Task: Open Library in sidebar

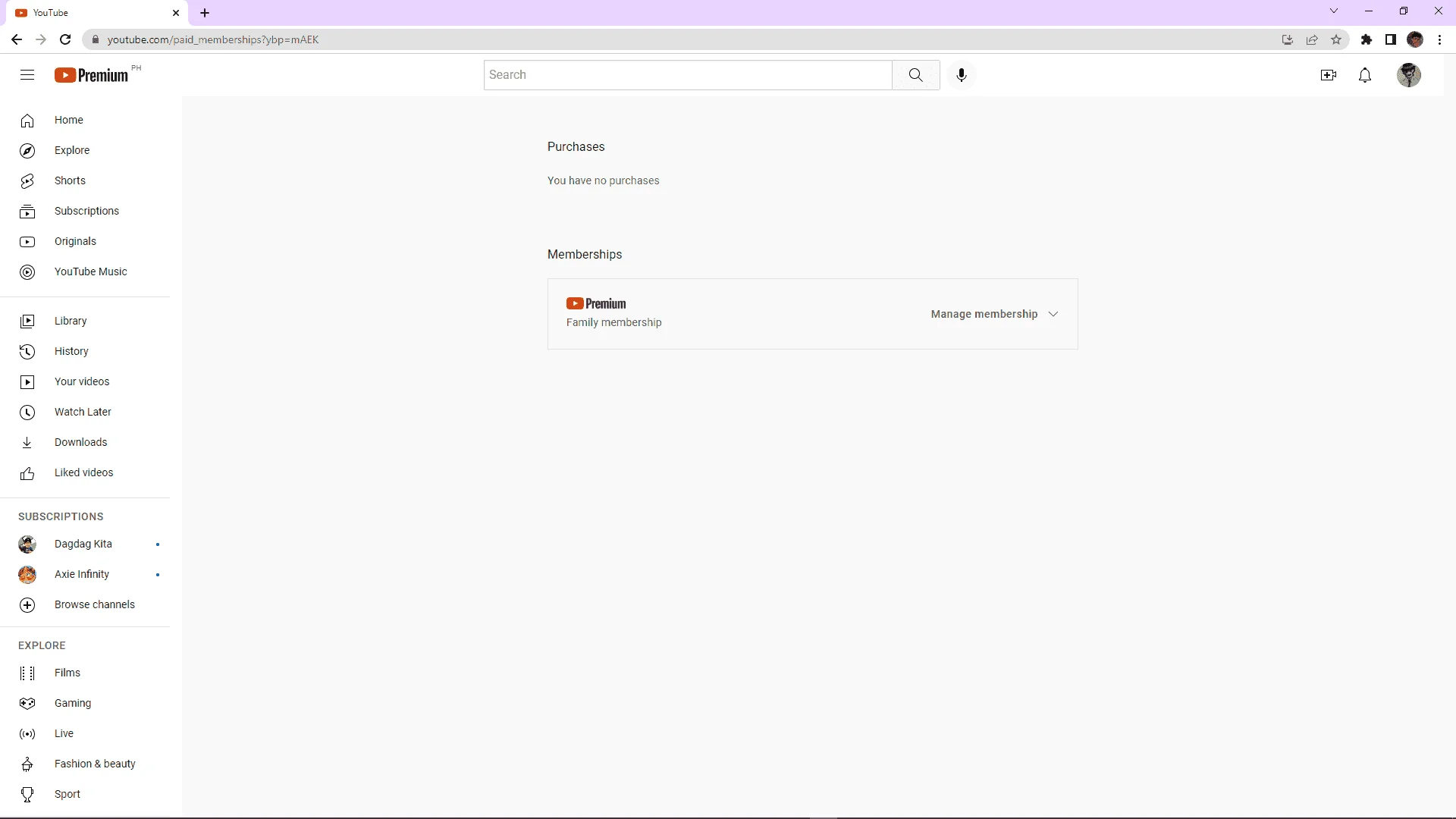Action: pos(85,321)
